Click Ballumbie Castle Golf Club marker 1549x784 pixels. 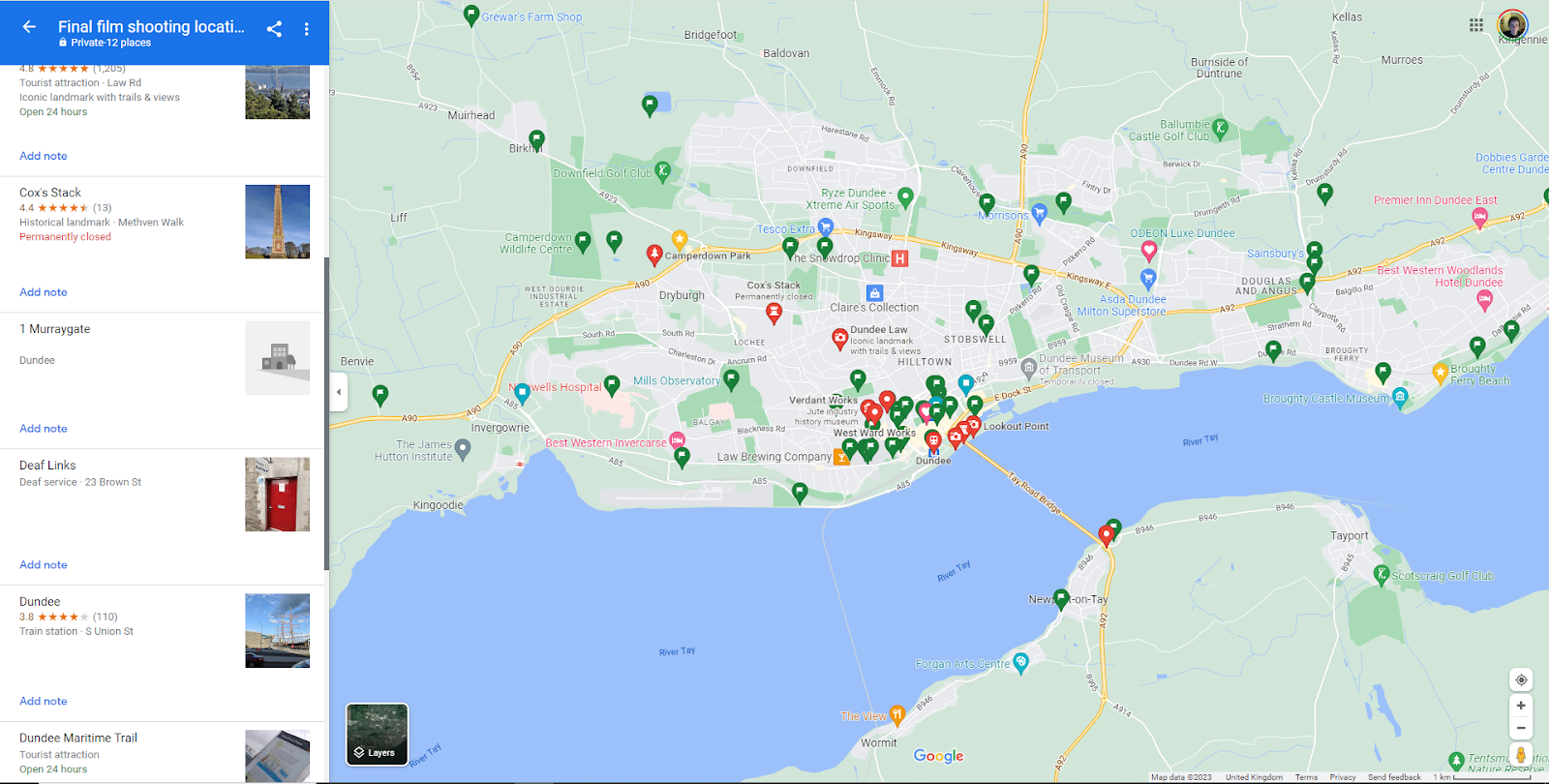1221,128
